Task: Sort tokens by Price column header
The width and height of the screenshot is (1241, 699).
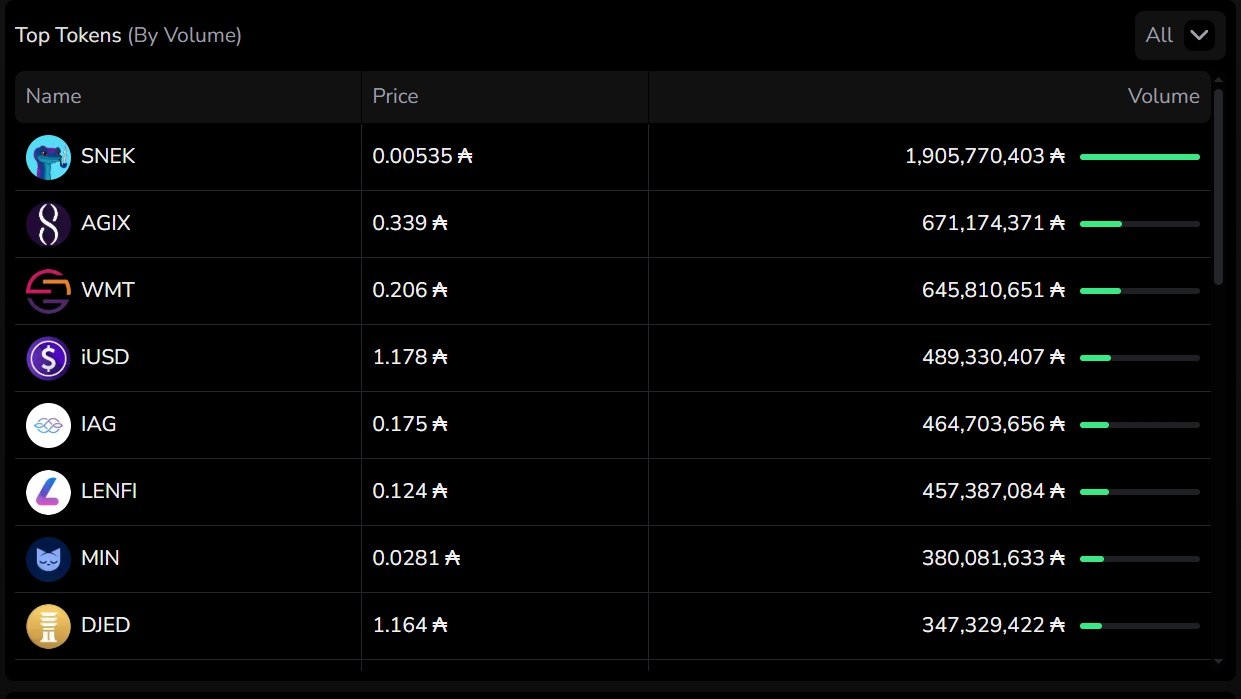Action: (x=395, y=96)
